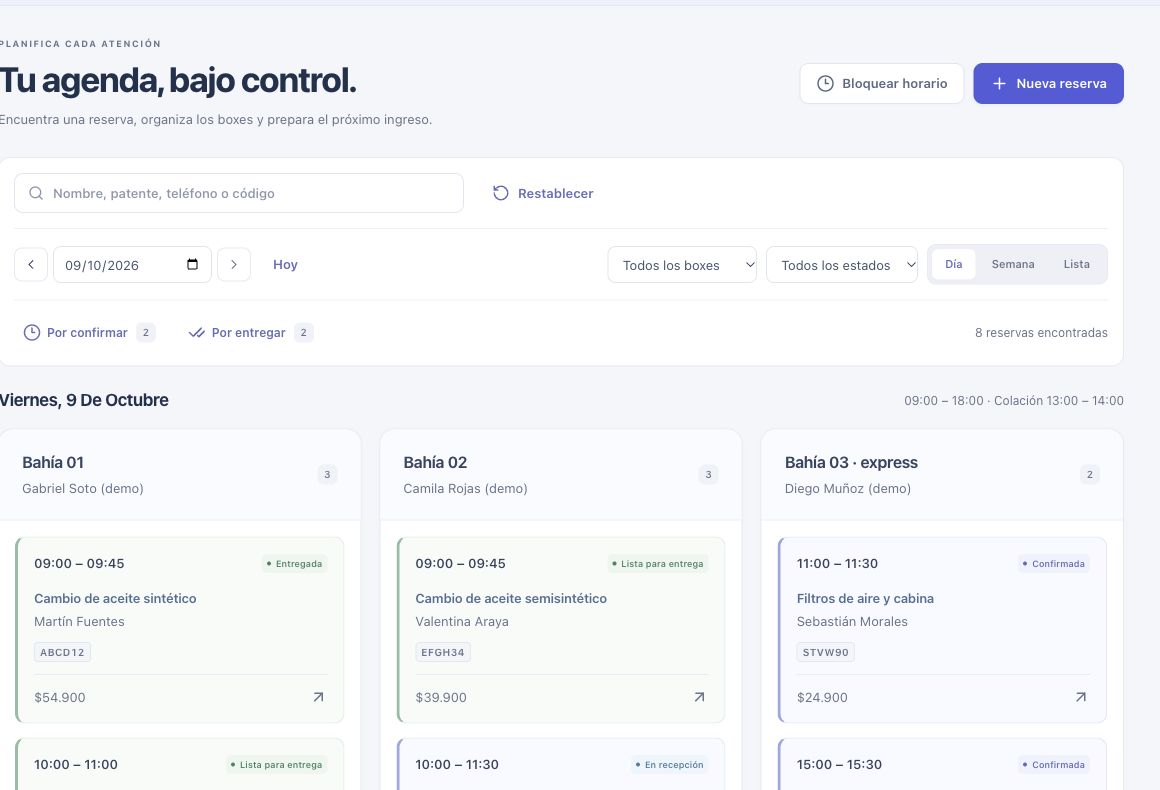Open the 10:00 – 11:30 En recepción reservation

point(561,764)
